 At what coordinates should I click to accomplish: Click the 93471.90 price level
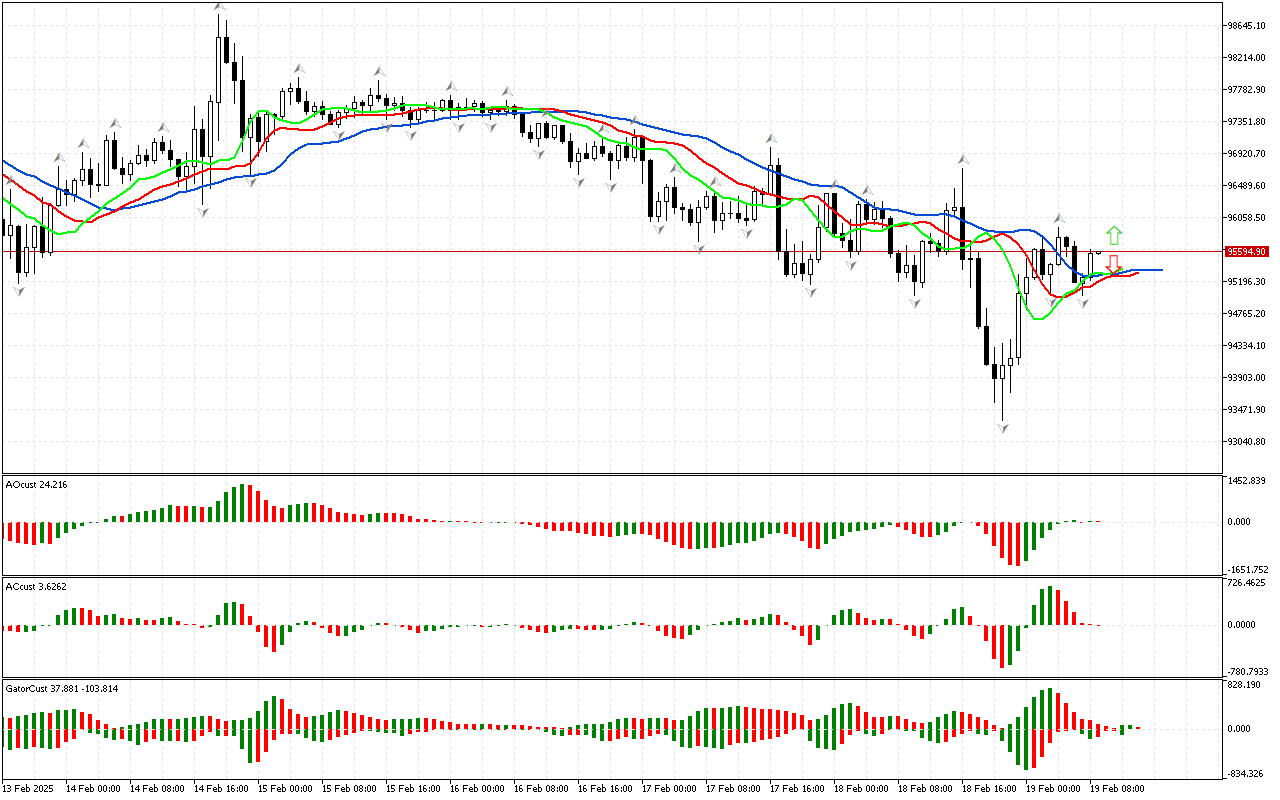[x=1246, y=410]
